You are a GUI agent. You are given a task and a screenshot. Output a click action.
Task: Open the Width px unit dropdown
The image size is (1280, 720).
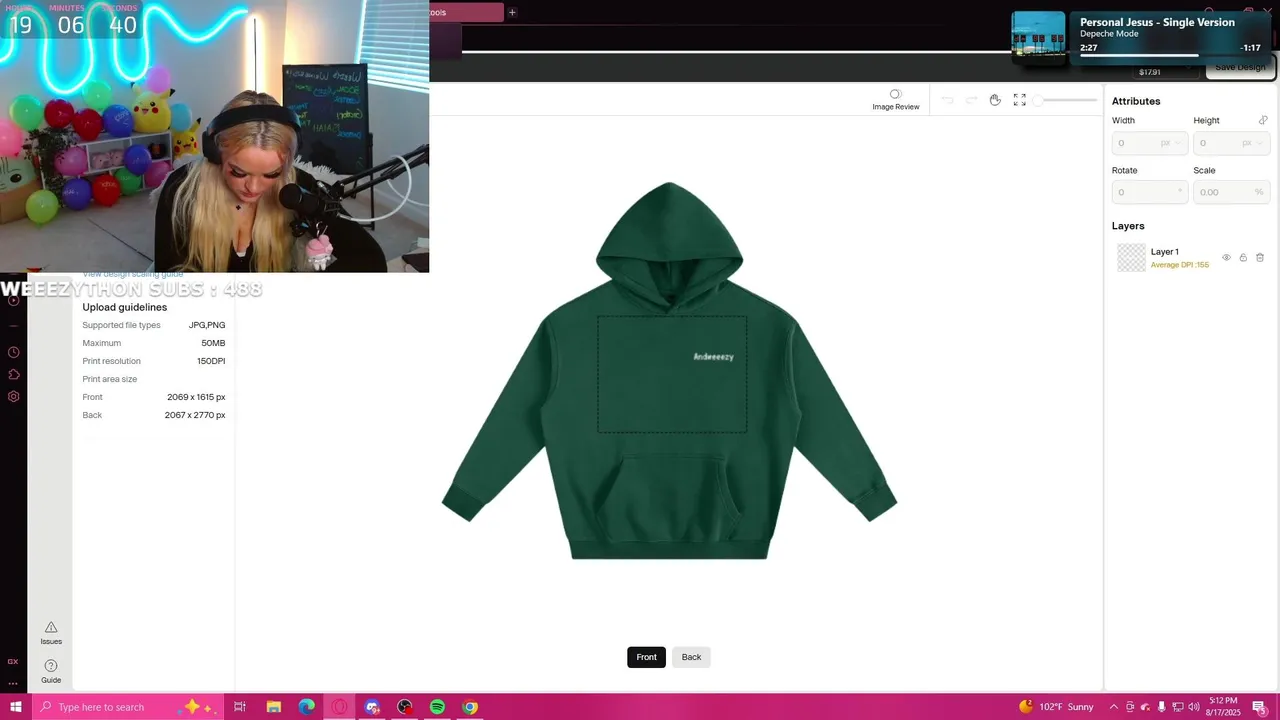click(x=1170, y=143)
